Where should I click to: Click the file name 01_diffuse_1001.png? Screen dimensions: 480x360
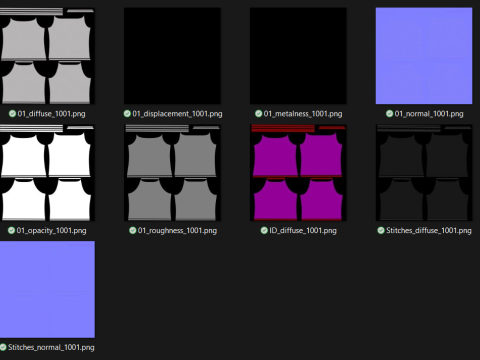click(51, 114)
